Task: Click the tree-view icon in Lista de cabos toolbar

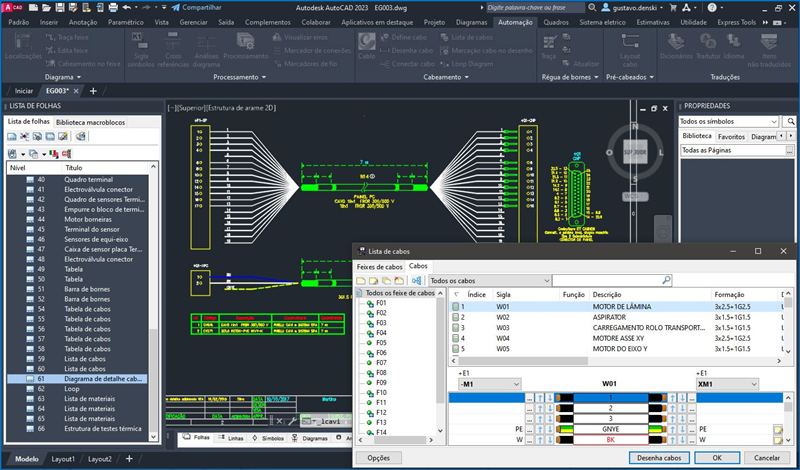Action: 415,281
